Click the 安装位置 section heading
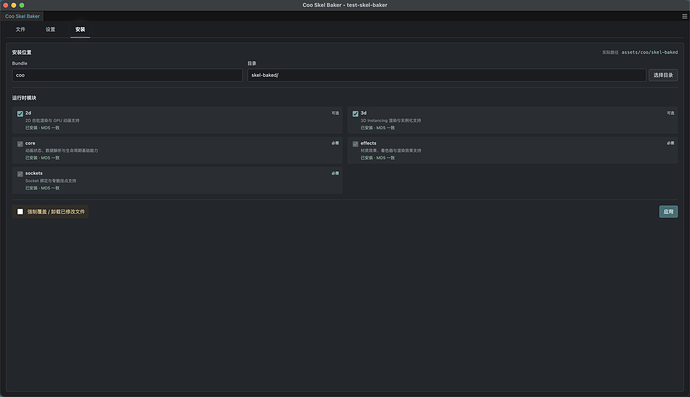This screenshot has width=690, height=397. (22, 52)
